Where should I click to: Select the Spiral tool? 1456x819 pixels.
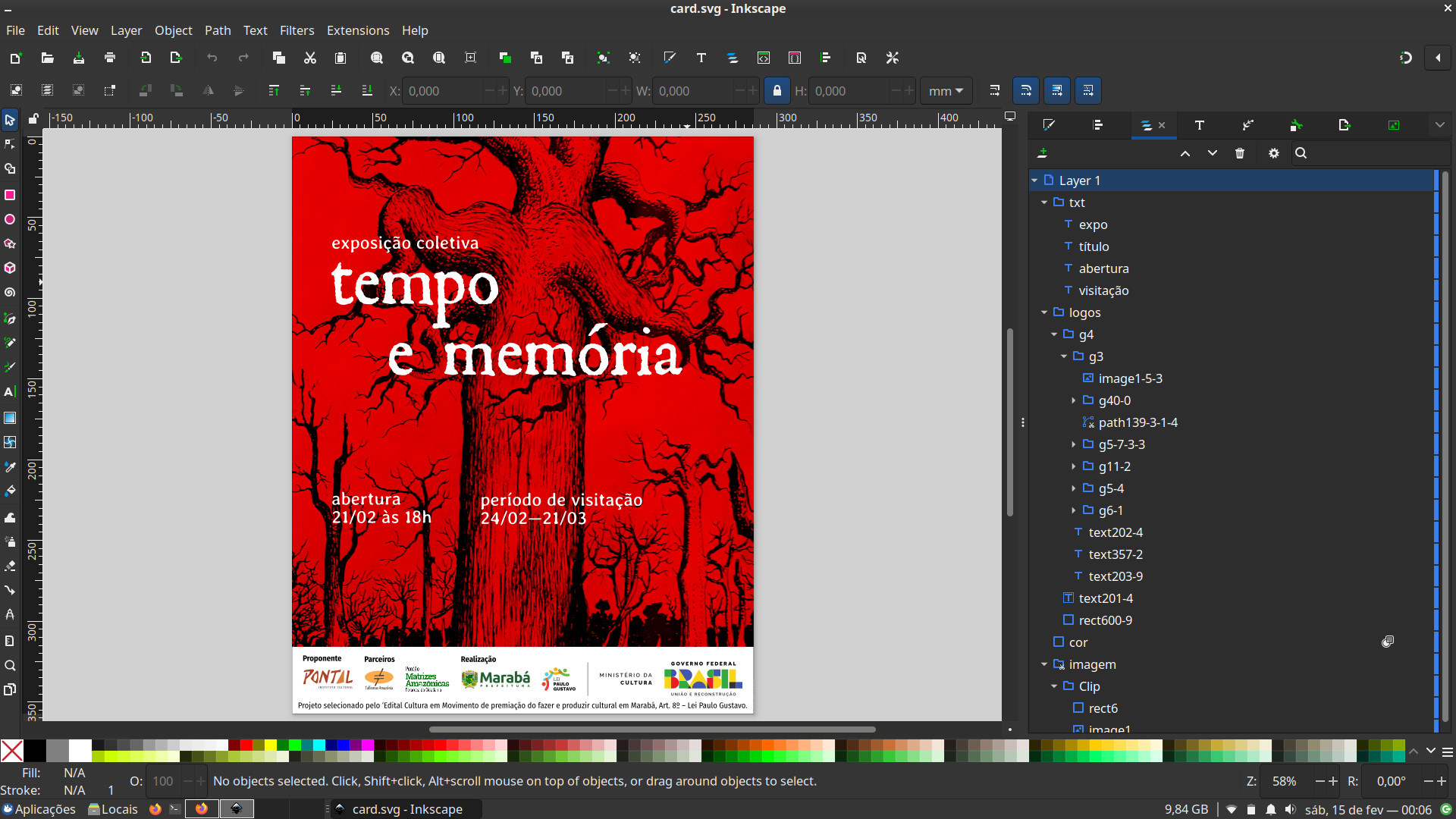[x=10, y=292]
